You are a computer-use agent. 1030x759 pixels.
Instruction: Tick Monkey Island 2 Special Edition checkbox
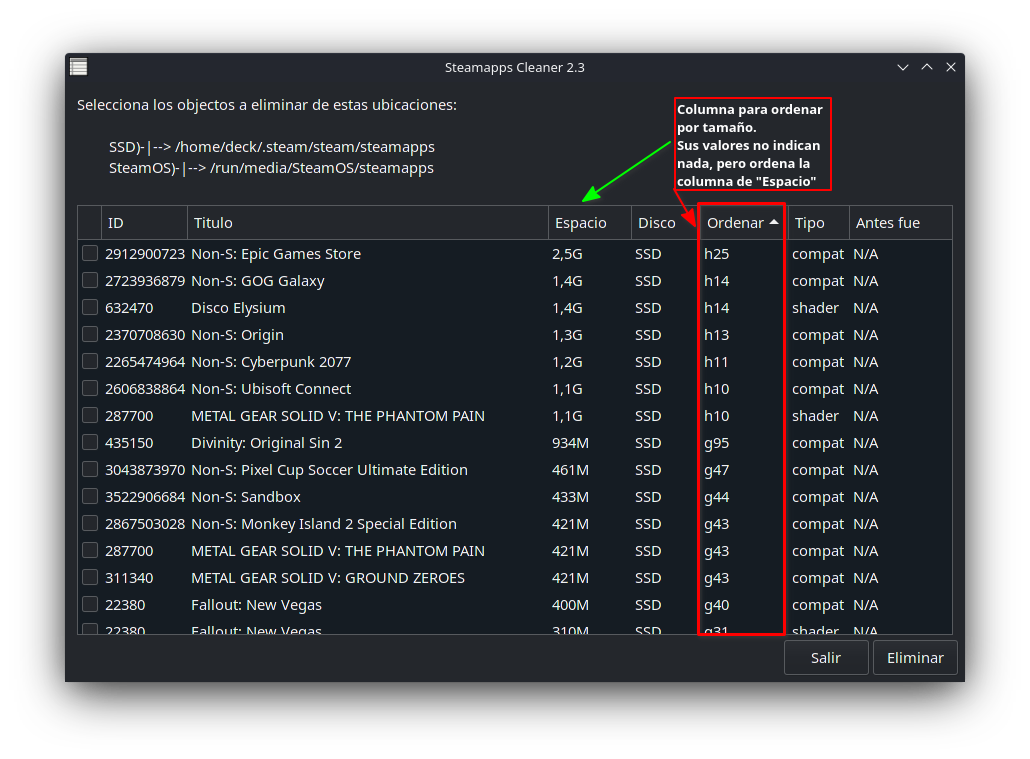90,522
